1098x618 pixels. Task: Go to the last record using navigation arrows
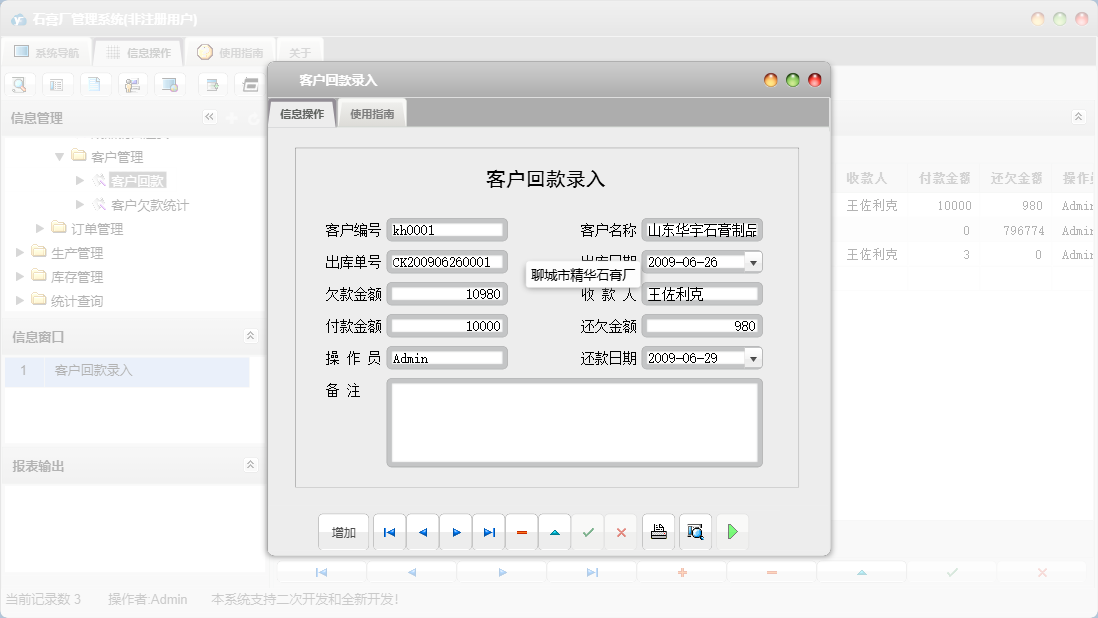click(x=488, y=532)
